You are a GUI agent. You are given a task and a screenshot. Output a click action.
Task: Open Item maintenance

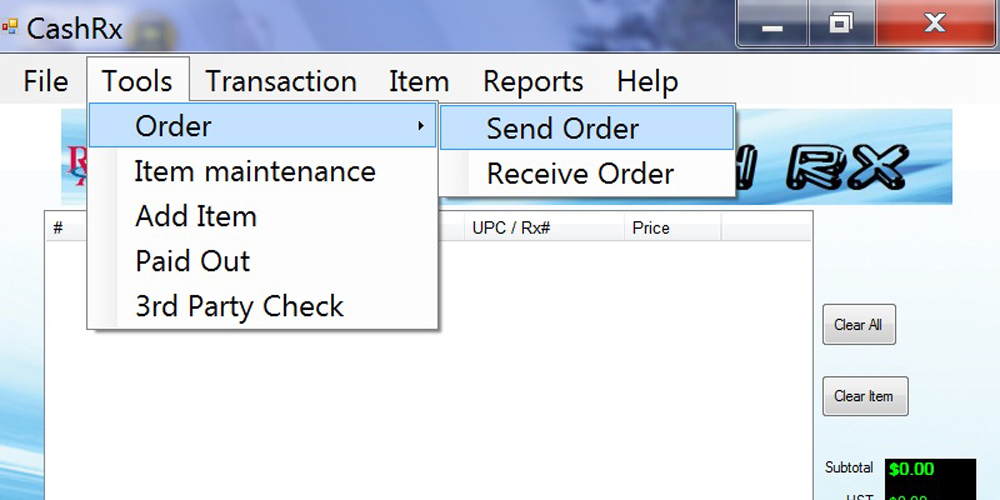click(262, 171)
